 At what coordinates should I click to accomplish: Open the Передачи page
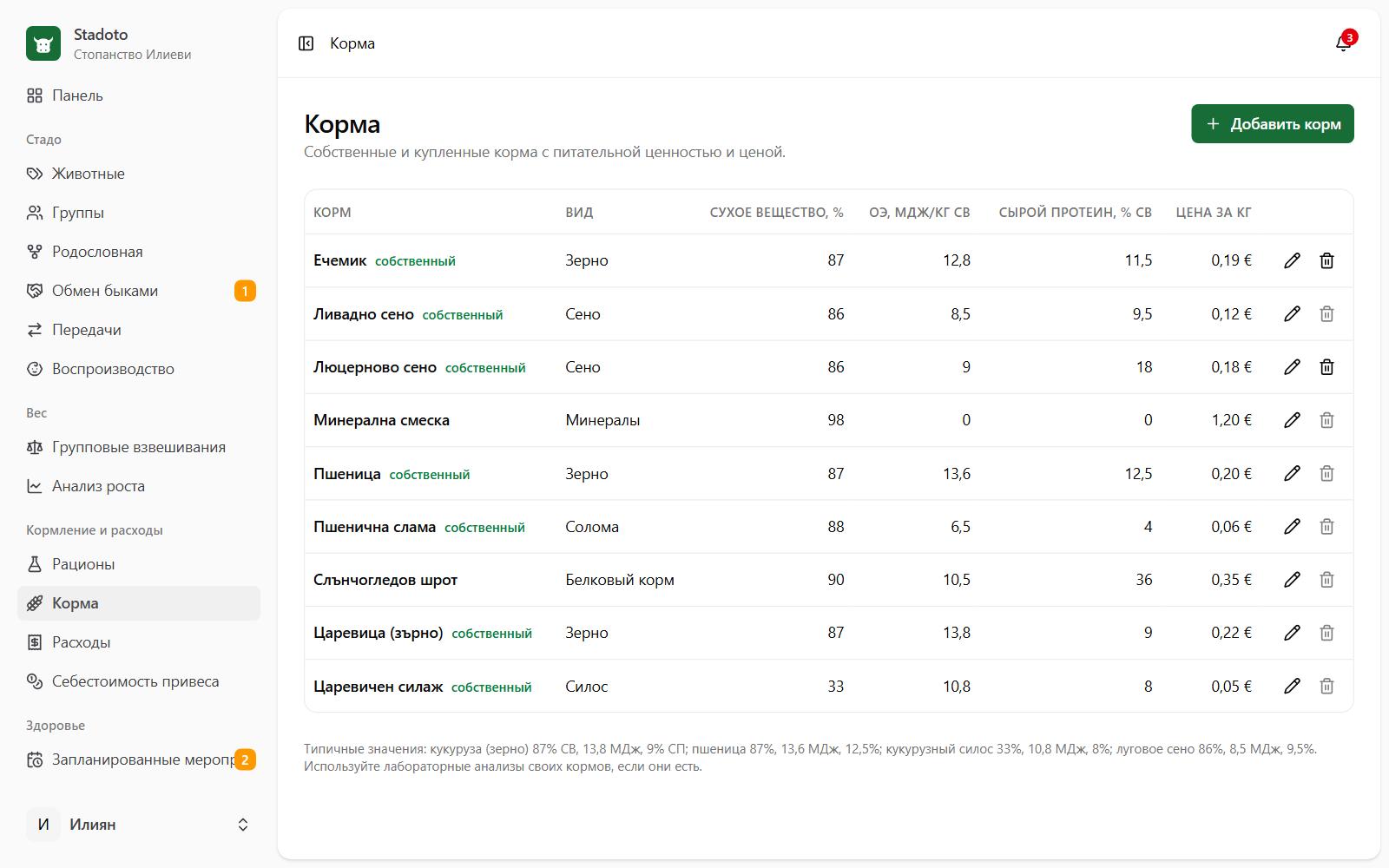(139, 330)
